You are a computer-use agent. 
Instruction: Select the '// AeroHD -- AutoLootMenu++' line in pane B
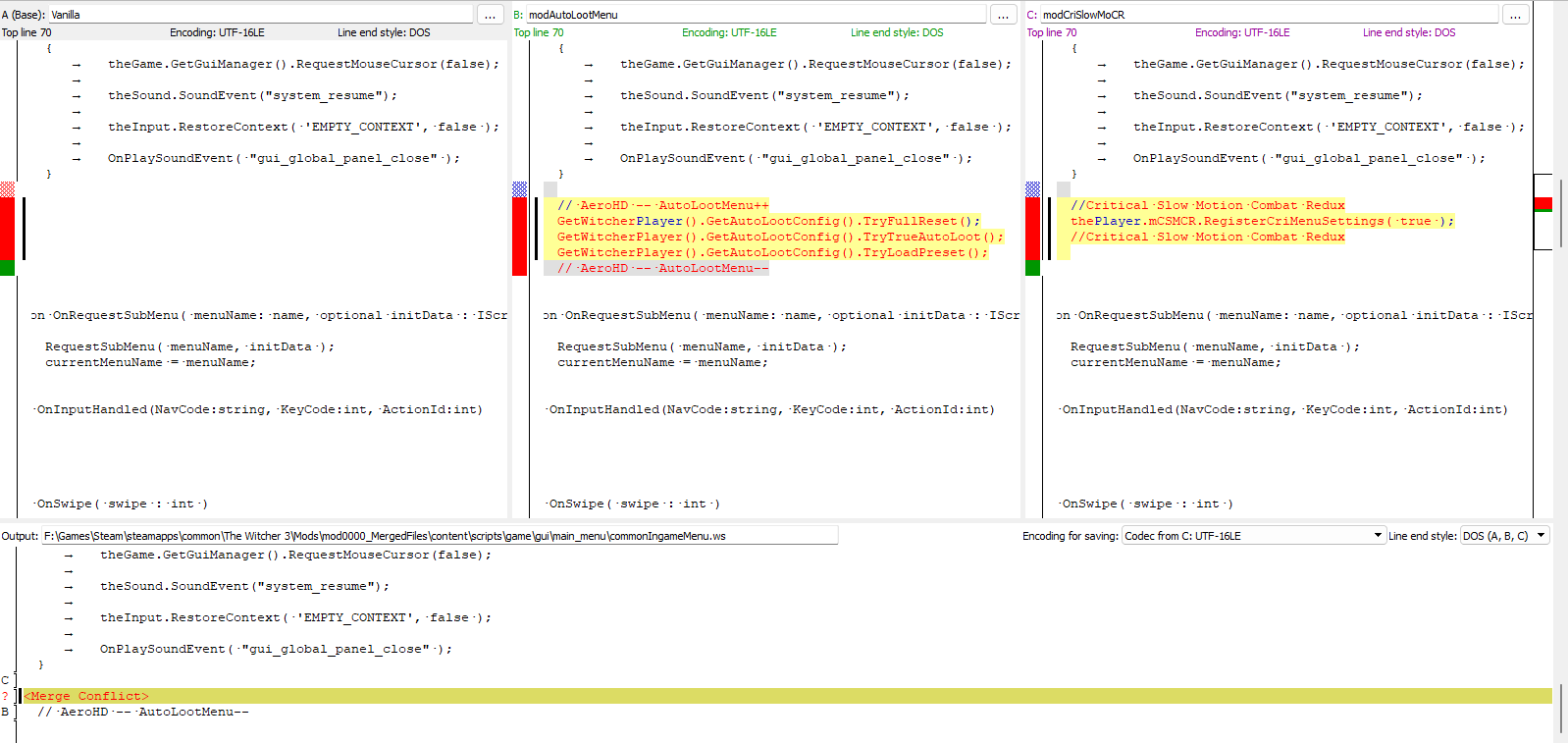tap(663, 205)
